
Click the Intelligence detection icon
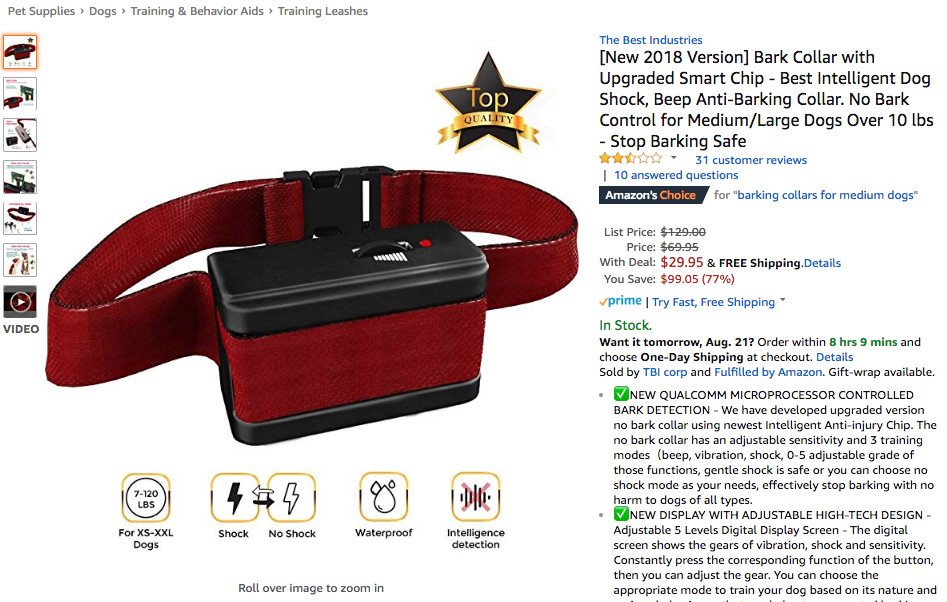475,497
